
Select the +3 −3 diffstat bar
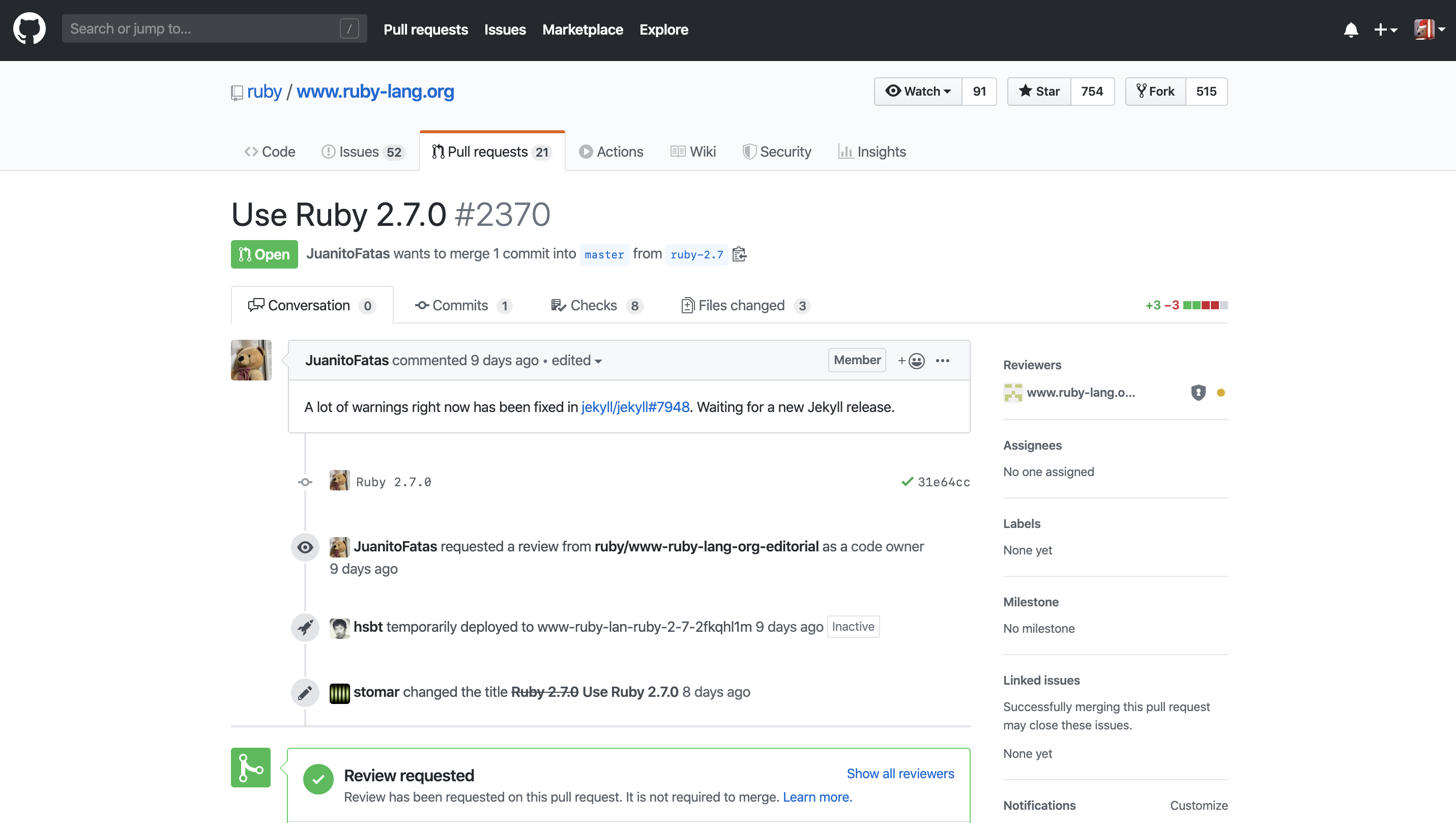pyautogui.click(x=1186, y=305)
